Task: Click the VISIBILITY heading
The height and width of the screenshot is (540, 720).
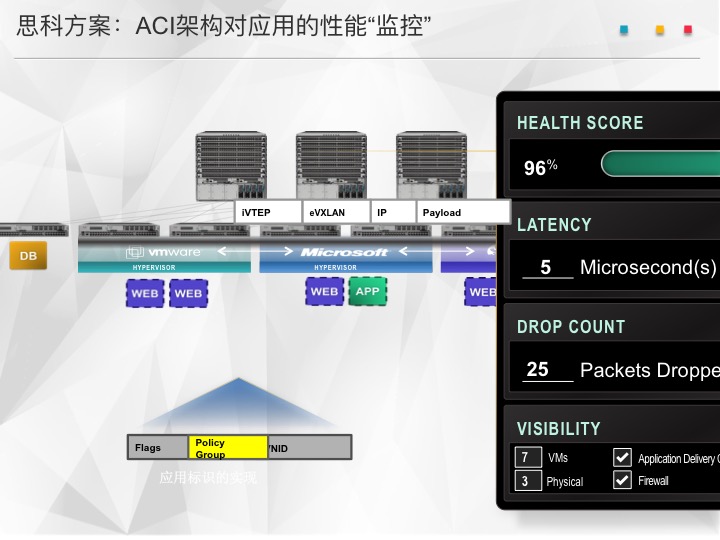Action: [558, 428]
